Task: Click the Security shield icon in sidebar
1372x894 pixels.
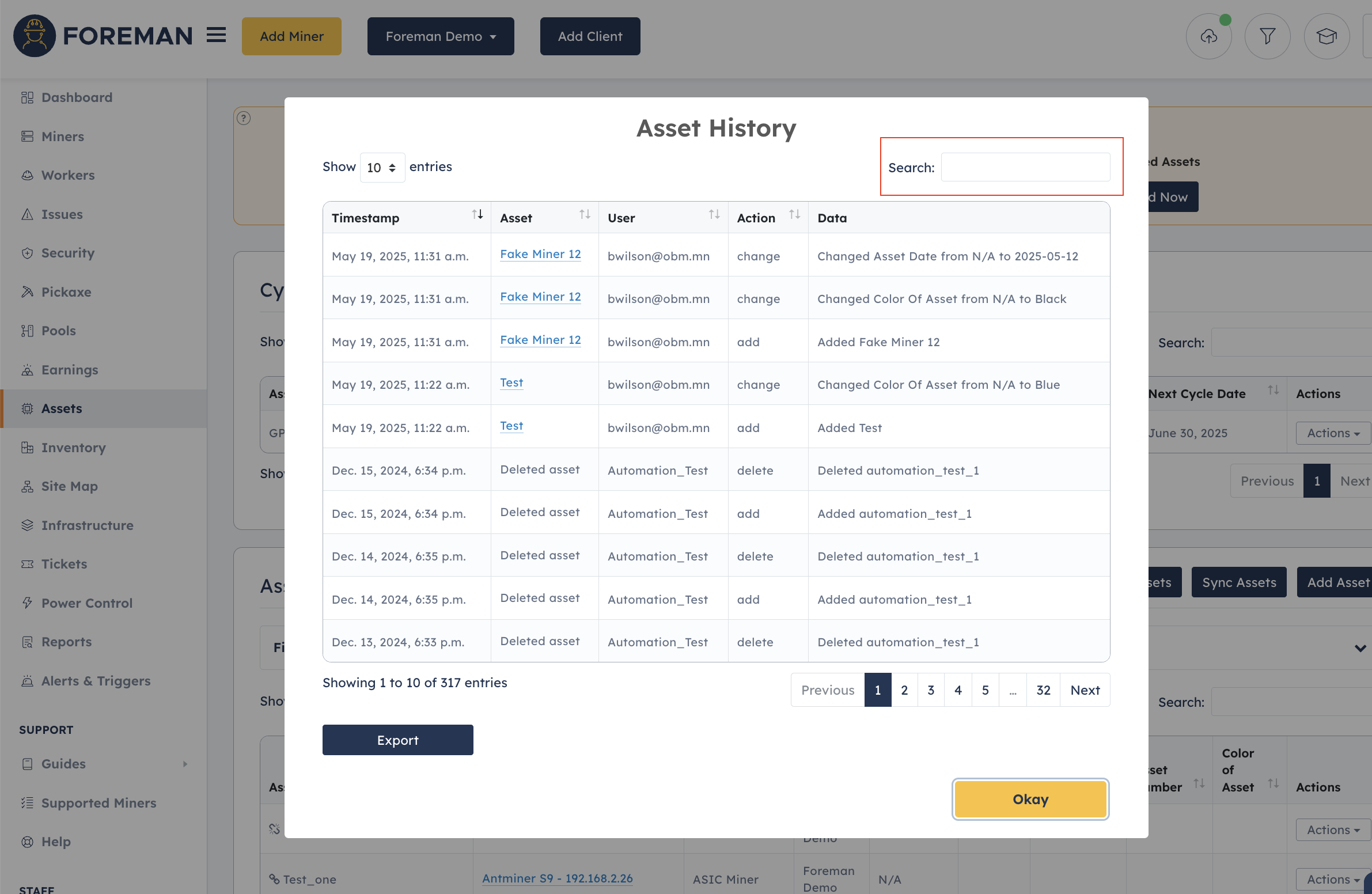Action: point(27,253)
